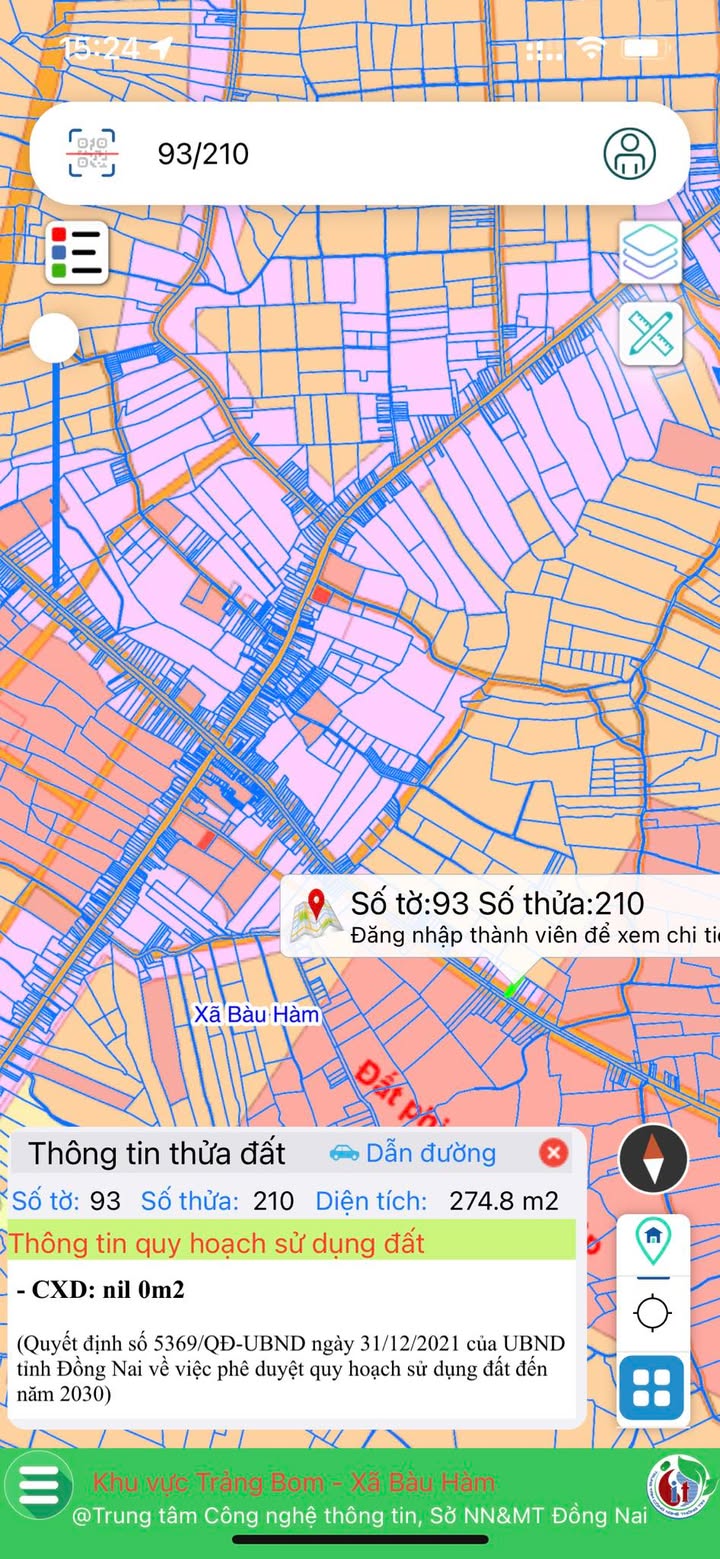Image resolution: width=720 pixels, height=1559 pixels.
Task: Open the map layers stack icon
Action: coord(650,252)
